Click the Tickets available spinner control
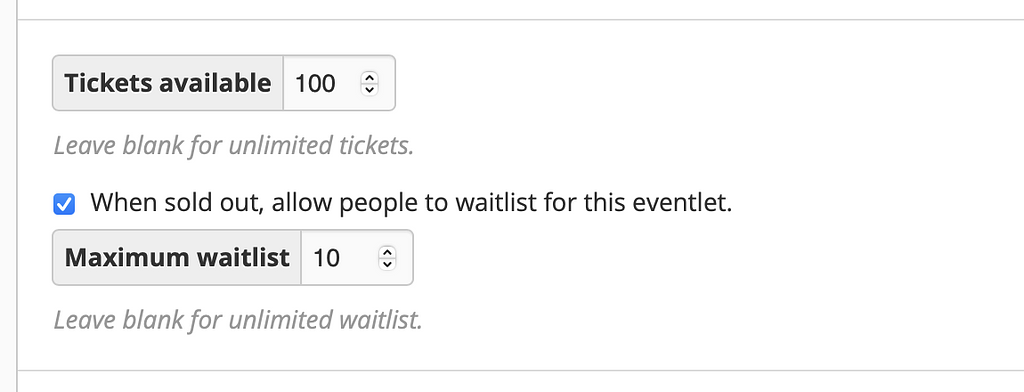Screen dimensions: 1024x392 [x=370, y=83]
